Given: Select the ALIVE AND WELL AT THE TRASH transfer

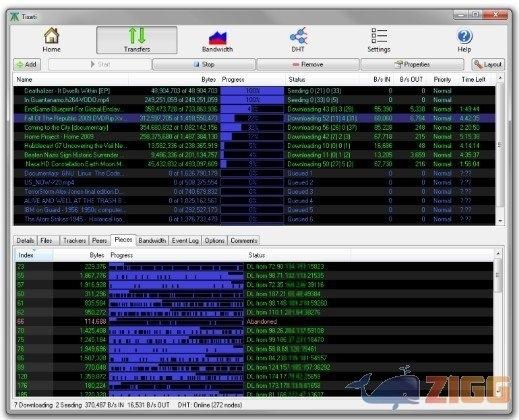Looking at the screenshot, I should 254,201.
